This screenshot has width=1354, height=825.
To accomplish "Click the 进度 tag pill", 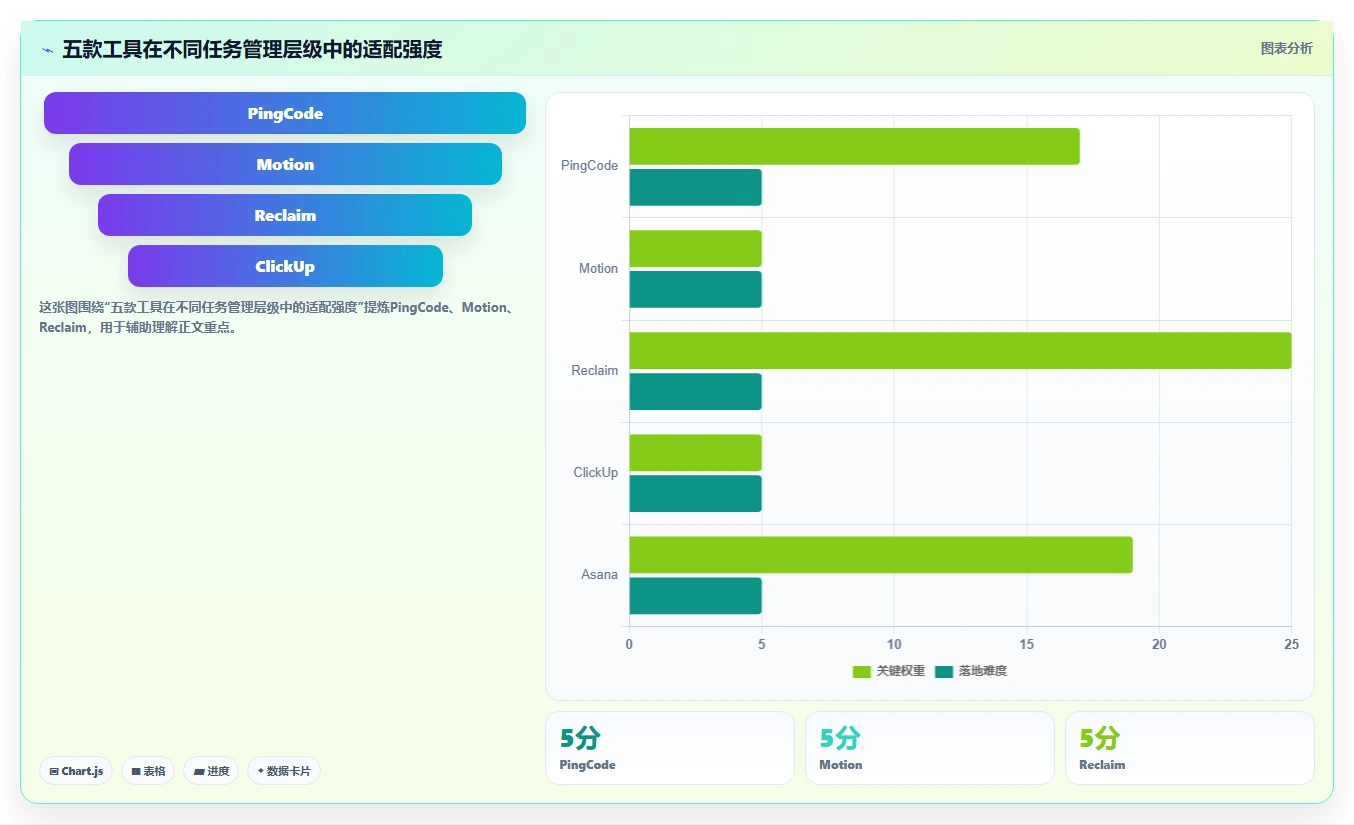I will point(211,771).
